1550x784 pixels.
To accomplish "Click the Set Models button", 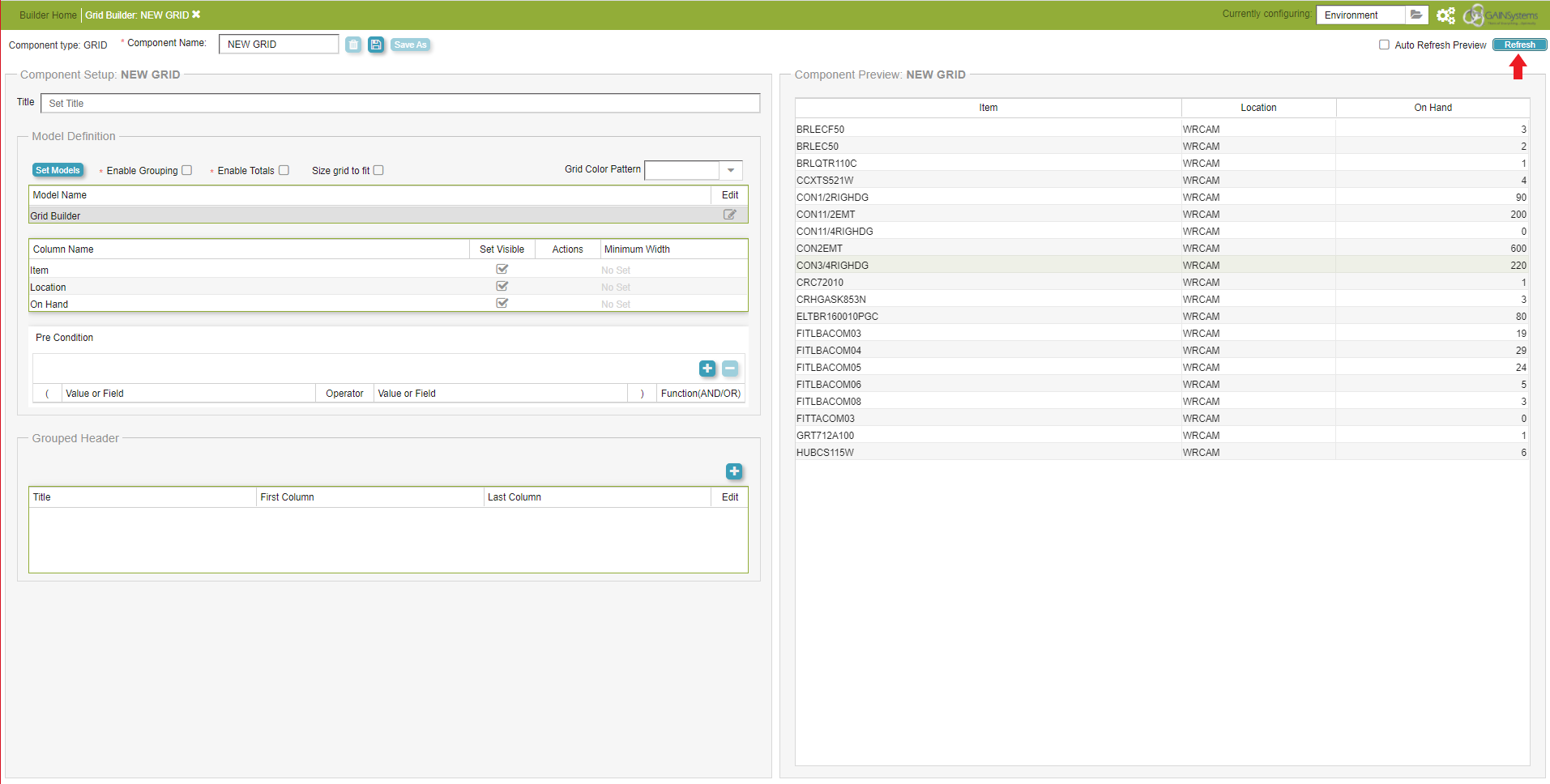I will tap(58, 170).
